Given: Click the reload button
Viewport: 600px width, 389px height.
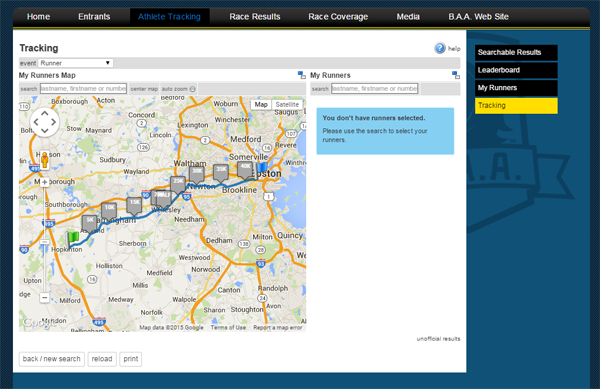Looking at the screenshot, I should tap(102, 359).
